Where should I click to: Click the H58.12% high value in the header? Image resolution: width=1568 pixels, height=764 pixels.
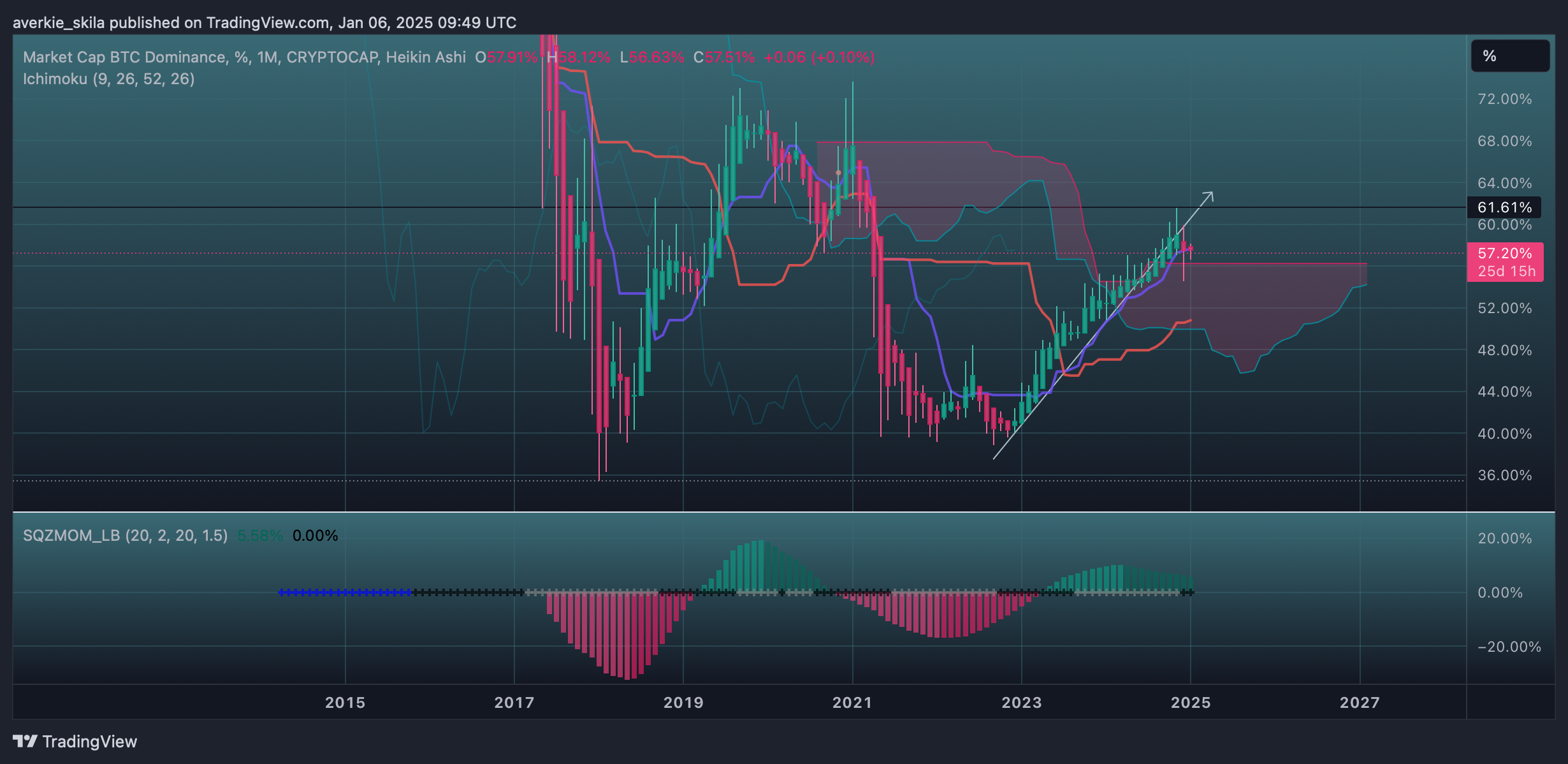(x=579, y=57)
